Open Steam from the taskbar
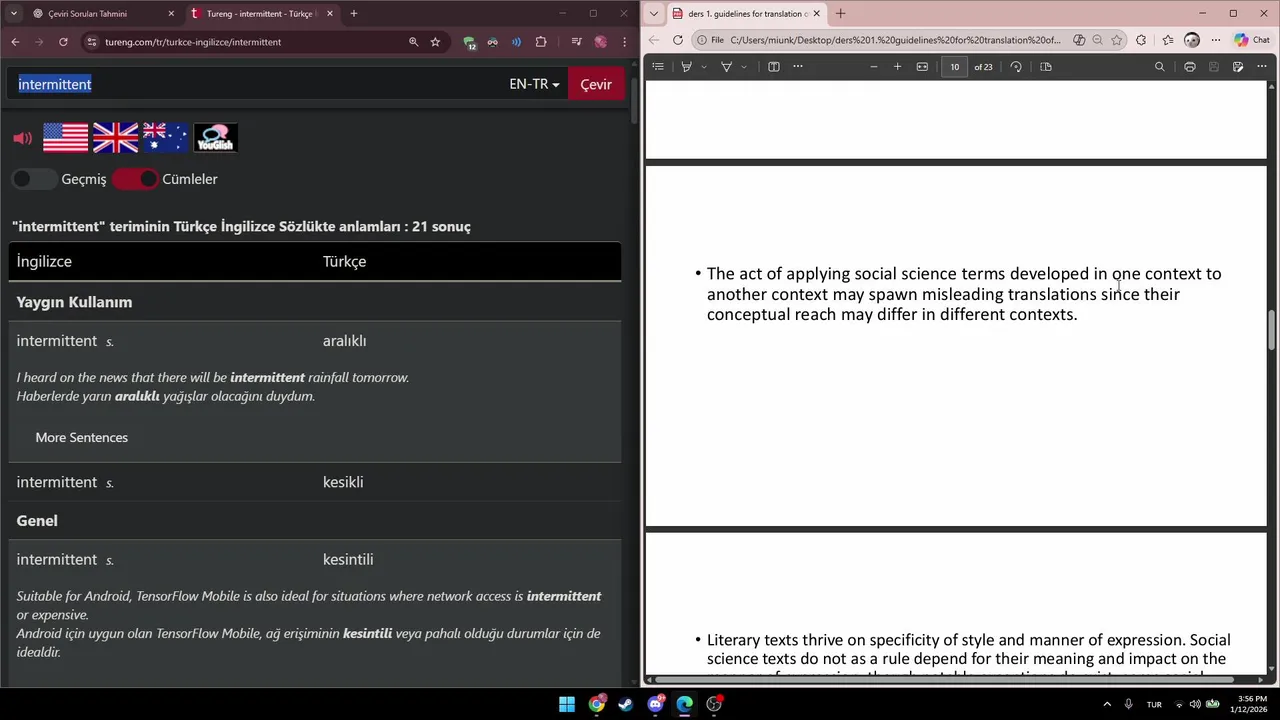The height and width of the screenshot is (720, 1280). click(x=626, y=704)
